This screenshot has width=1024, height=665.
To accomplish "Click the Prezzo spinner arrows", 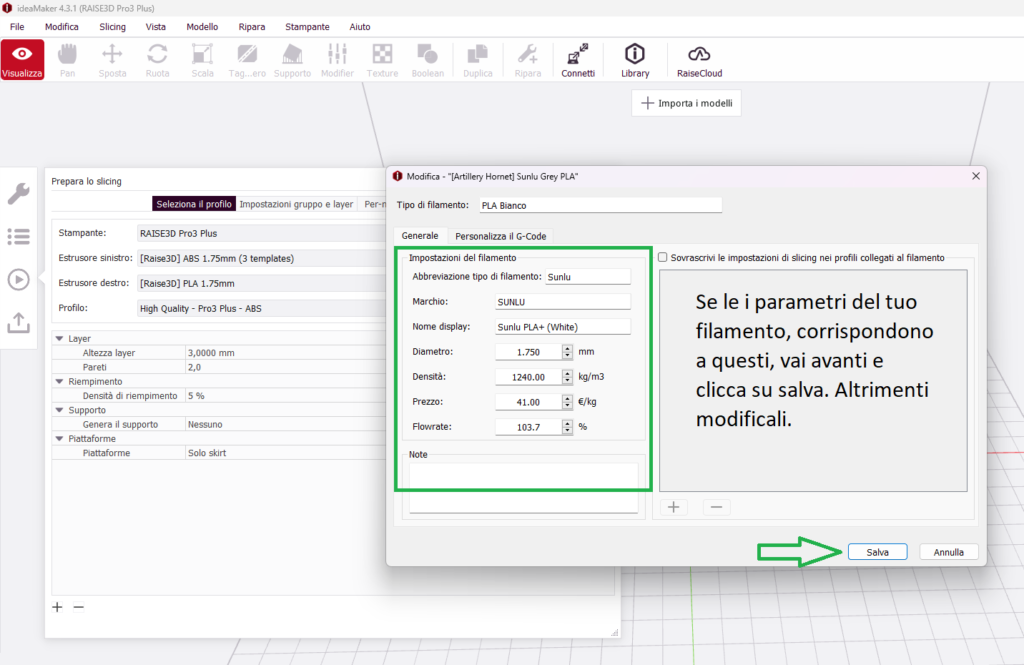I will pyautogui.click(x=567, y=402).
